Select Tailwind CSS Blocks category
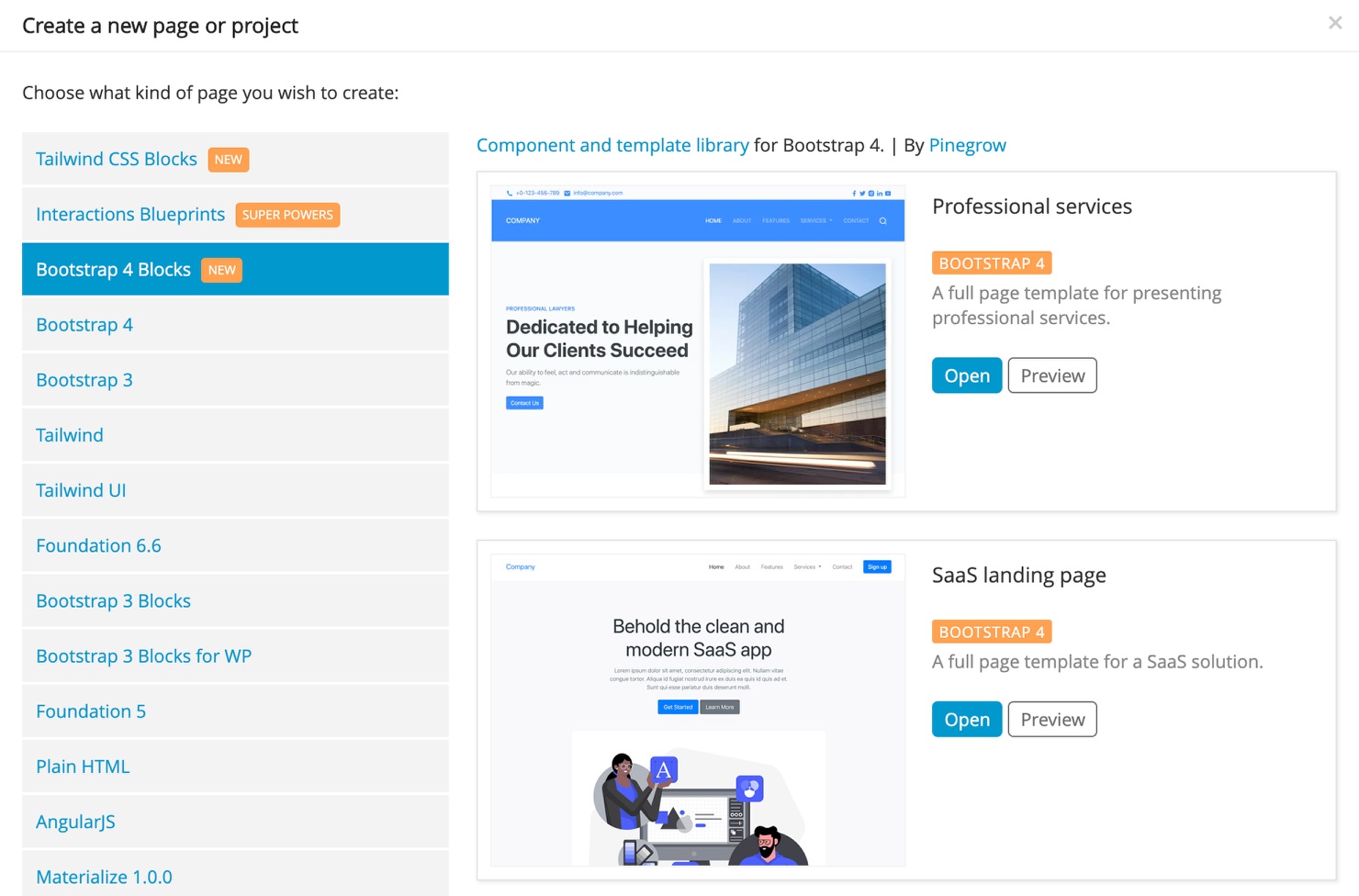 pyautogui.click(x=235, y=159)
